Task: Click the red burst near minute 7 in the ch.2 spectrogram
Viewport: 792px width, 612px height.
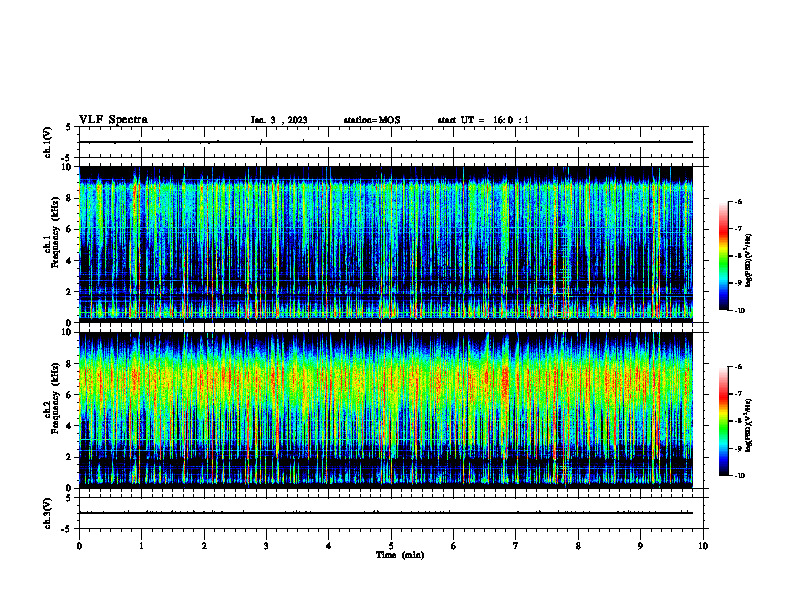Action: 505,381
